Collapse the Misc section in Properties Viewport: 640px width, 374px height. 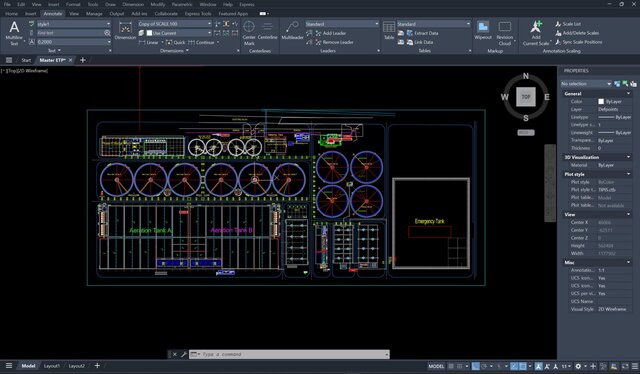click(628, 262)
